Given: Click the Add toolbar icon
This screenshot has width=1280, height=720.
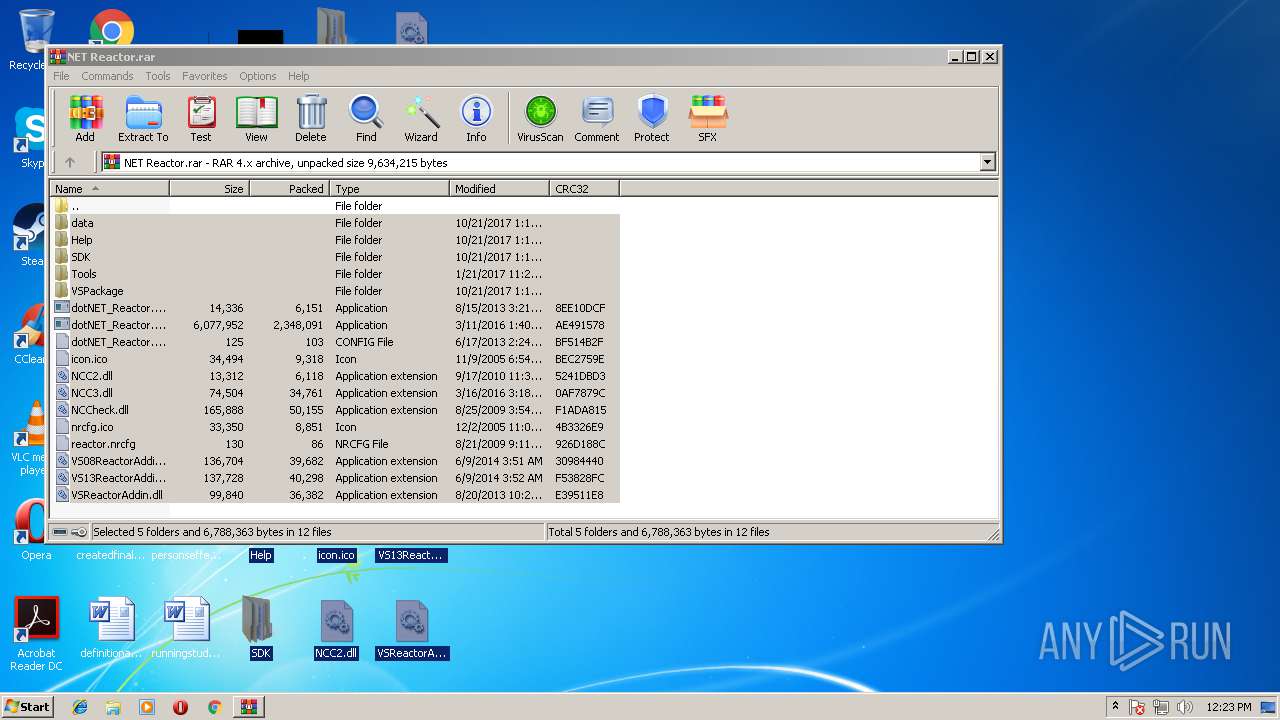Looking at the screenshot, I should click(x=85, y=119).
